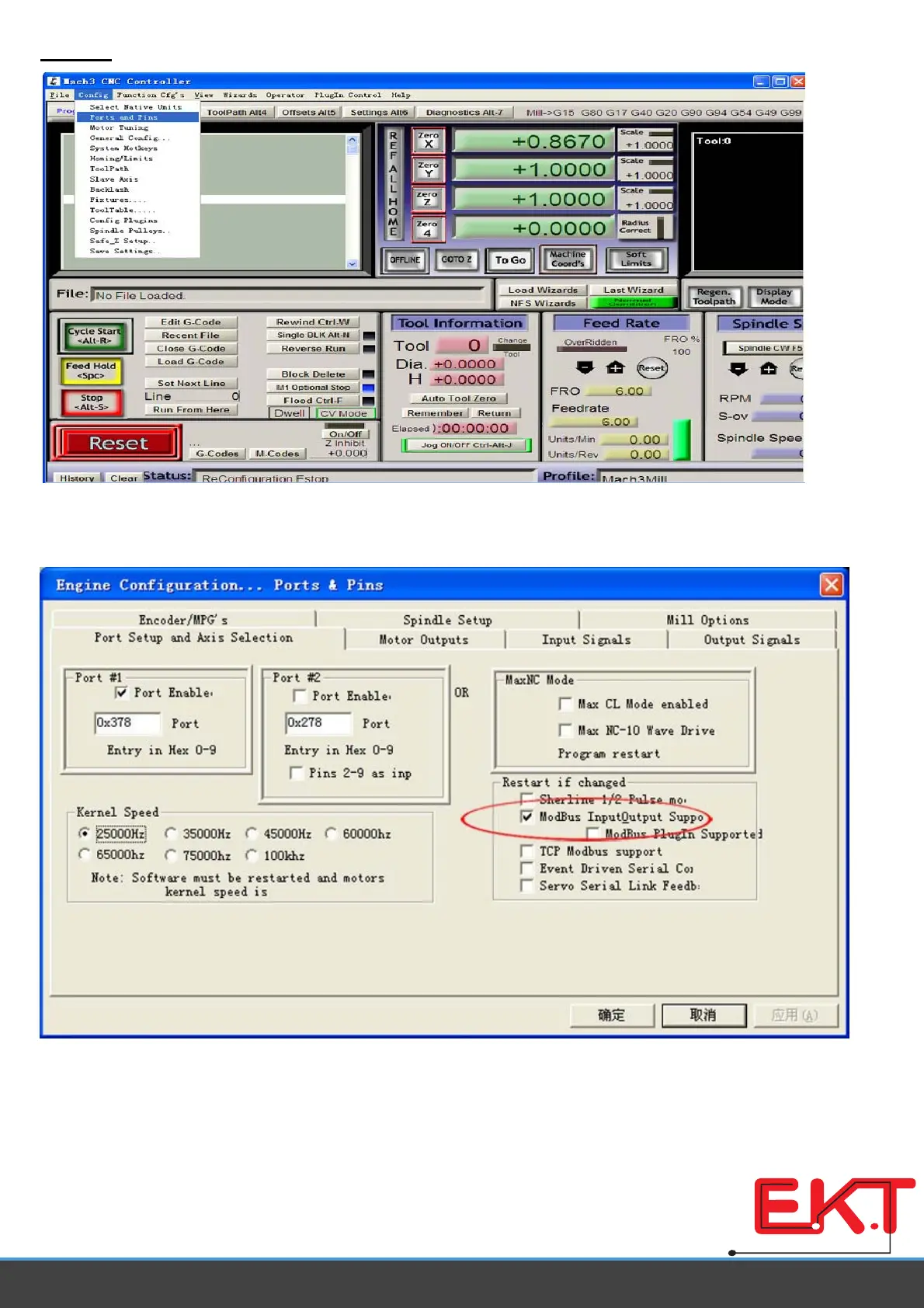Toggle the To Go display button

coord(510,260)
